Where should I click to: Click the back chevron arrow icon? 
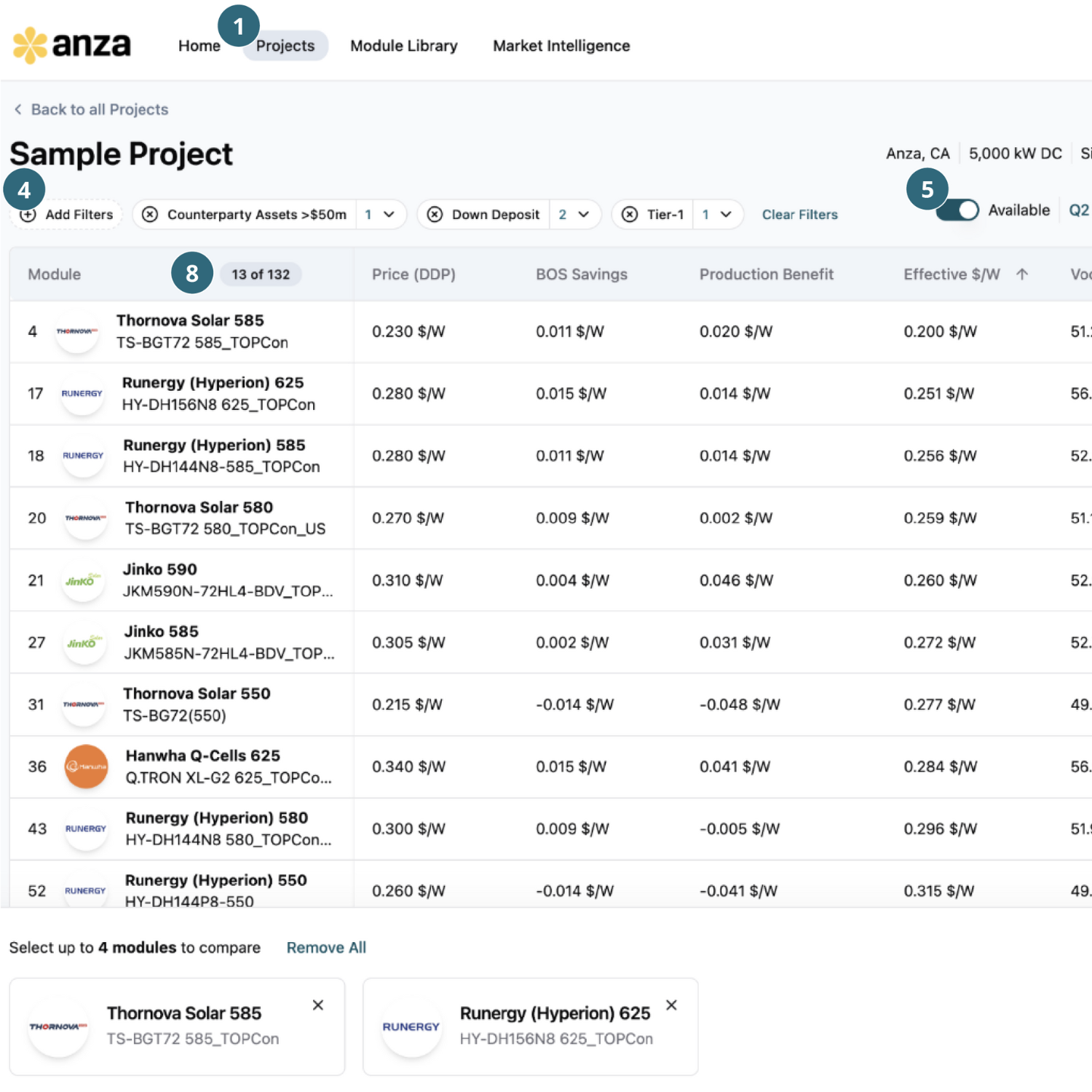coord(18,109)
